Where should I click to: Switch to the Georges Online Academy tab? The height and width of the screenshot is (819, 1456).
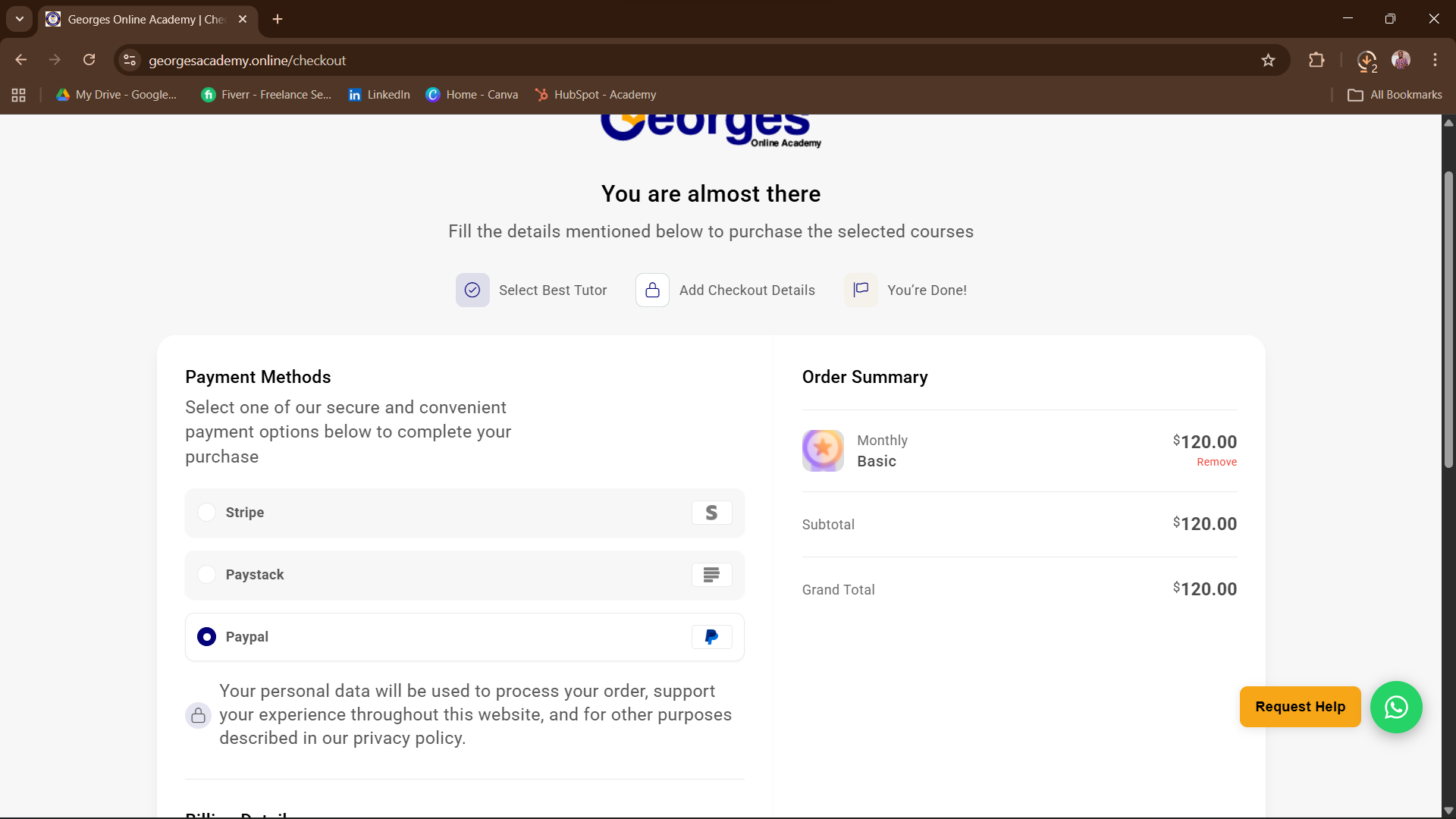pos(144,19)
